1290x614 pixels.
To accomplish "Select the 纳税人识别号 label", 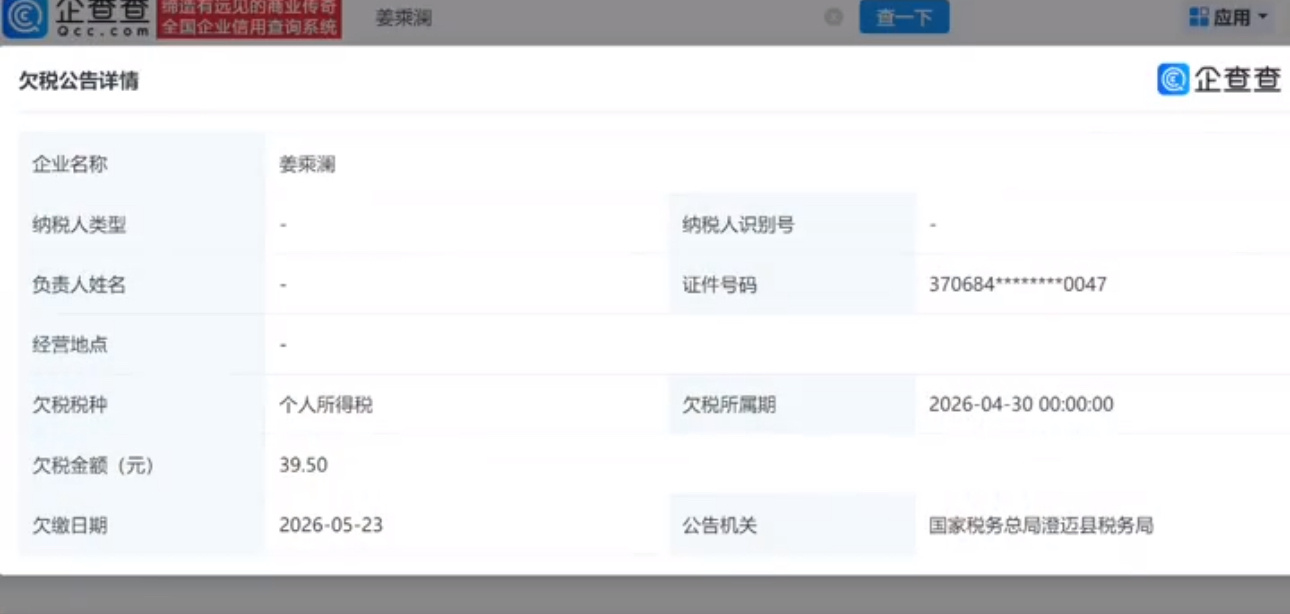I will click(x=738, y=225).
